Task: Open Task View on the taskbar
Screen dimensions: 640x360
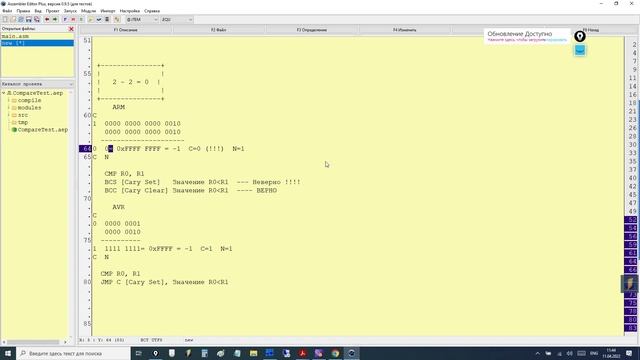Action: (138, 353)
